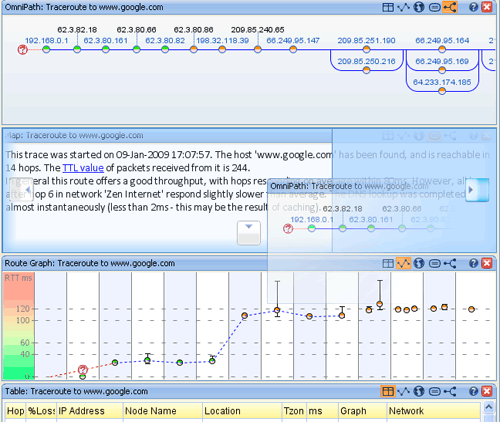This screenshot has width=500, height=422.
Task: Click IP label 66.249.95.147
Action: pyautogui.click(x=293, y=41)
